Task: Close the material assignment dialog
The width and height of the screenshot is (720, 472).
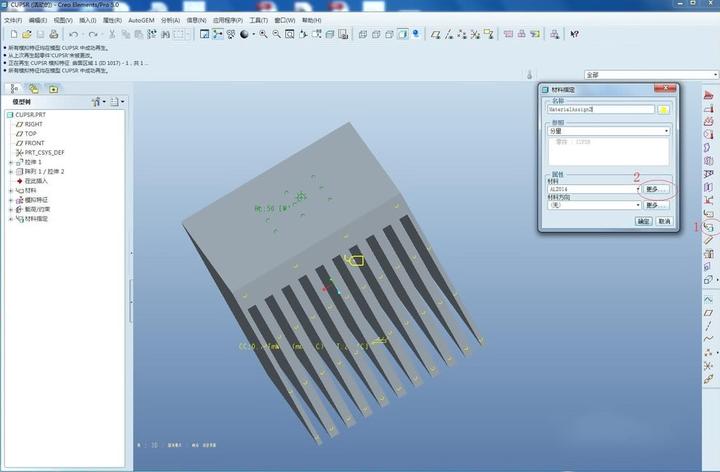Action: 664,88
